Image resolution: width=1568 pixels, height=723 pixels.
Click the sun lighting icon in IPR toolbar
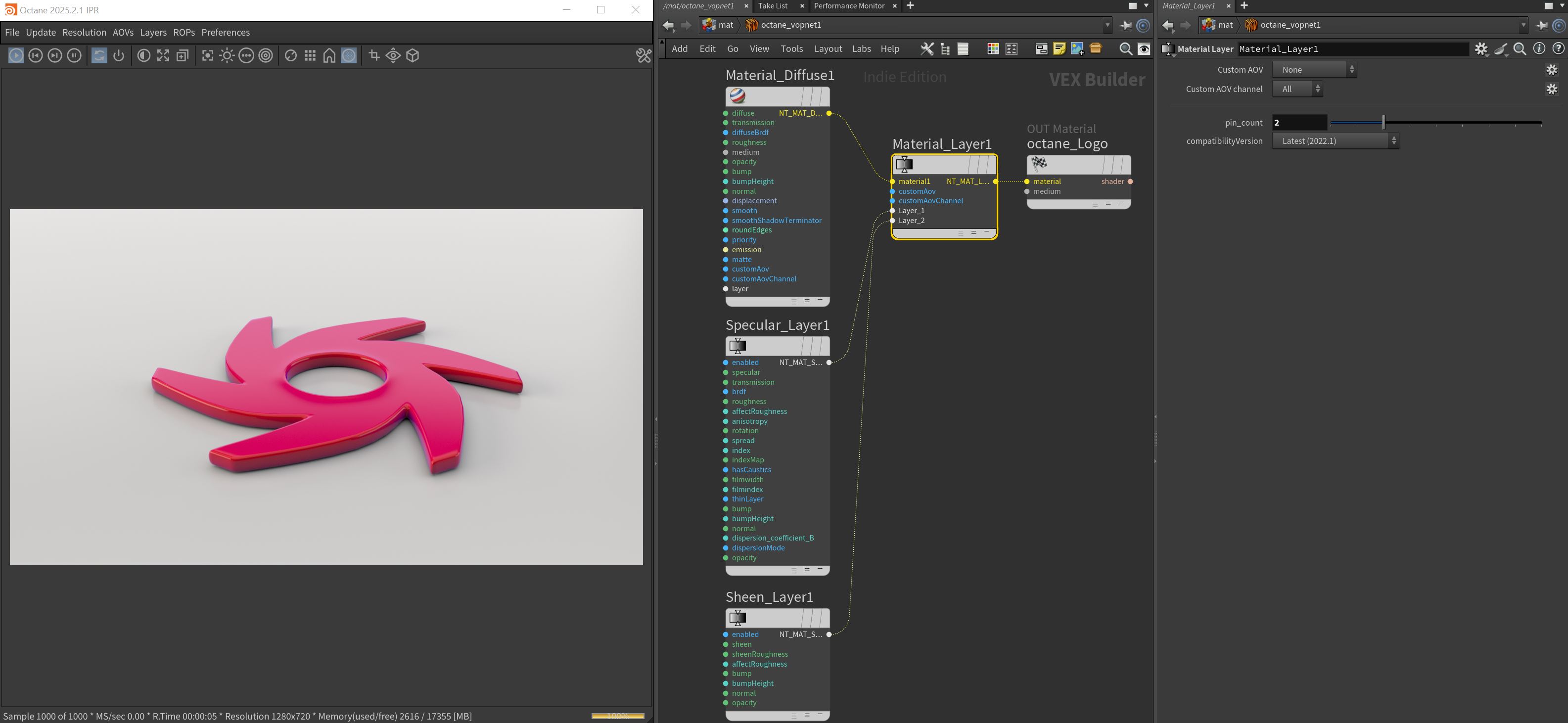[x=227, y=55]
